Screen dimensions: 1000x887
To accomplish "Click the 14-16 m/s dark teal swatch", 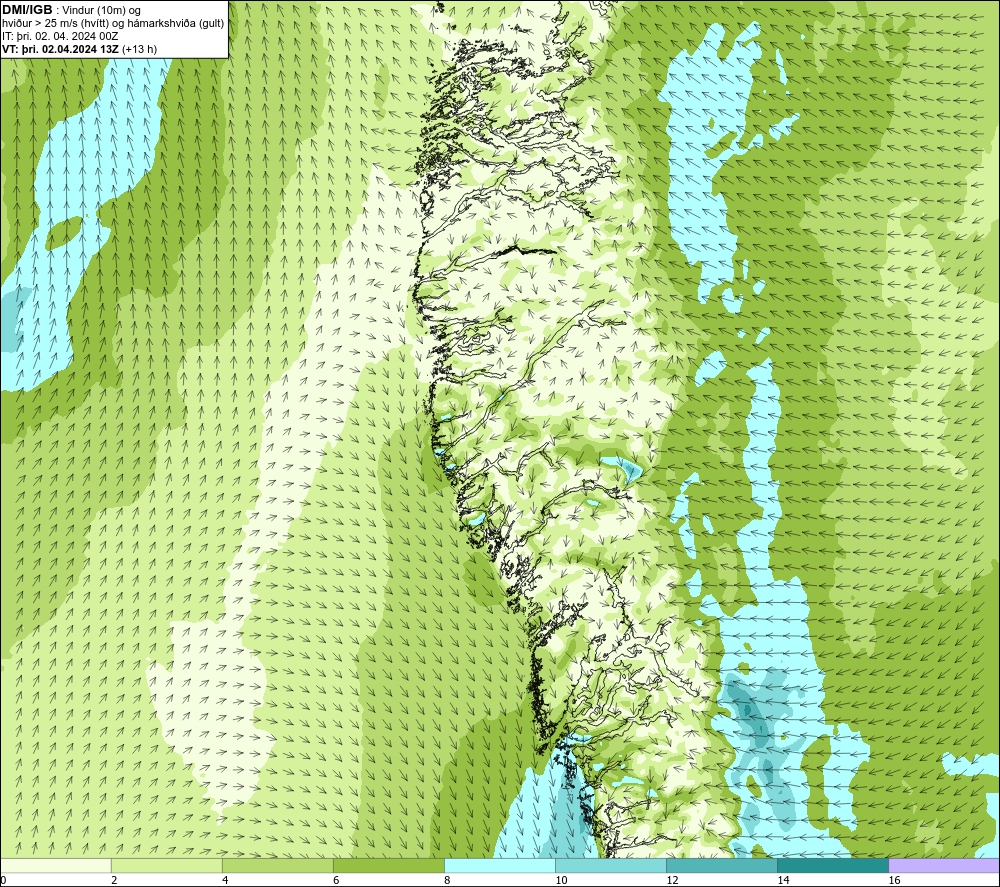I will coord(832,866).
